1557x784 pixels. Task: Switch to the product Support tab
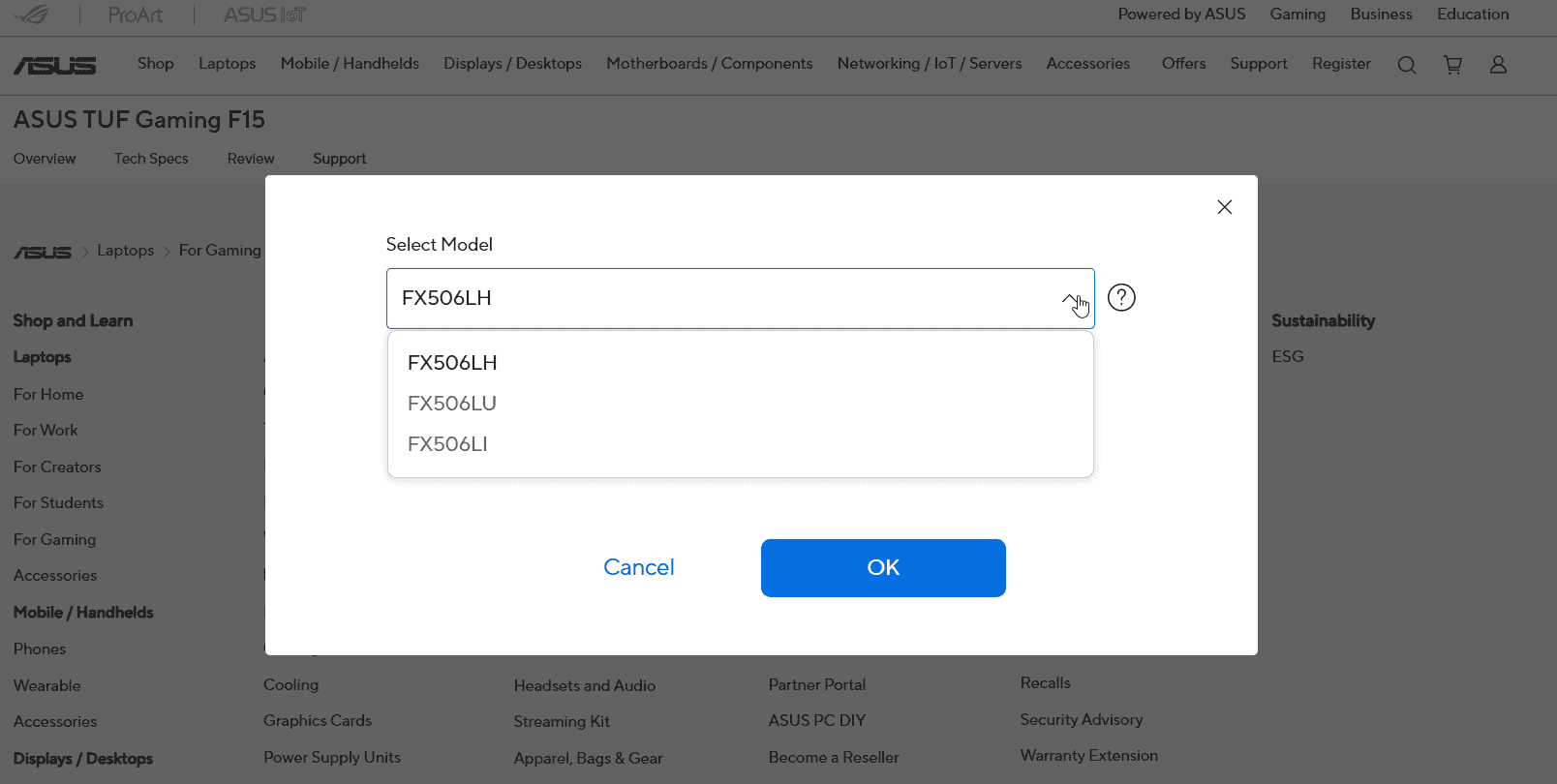[x=340, y=159]
